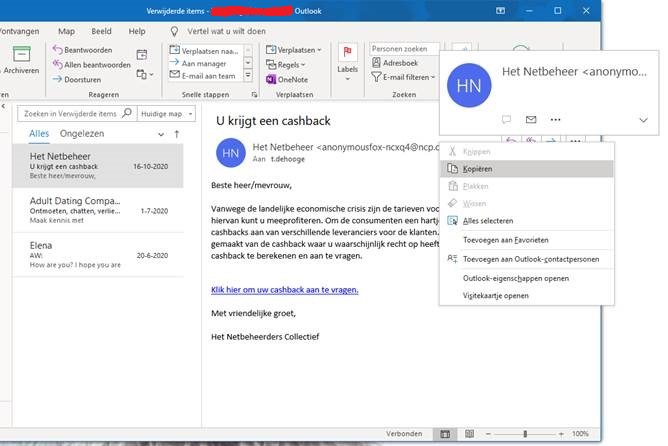Image resolution: width=668 pixels, height=446 pixels.
Task: Choose Toevoegen aan Outlook-contactpersonen
Action: click(x=527, y=259)
